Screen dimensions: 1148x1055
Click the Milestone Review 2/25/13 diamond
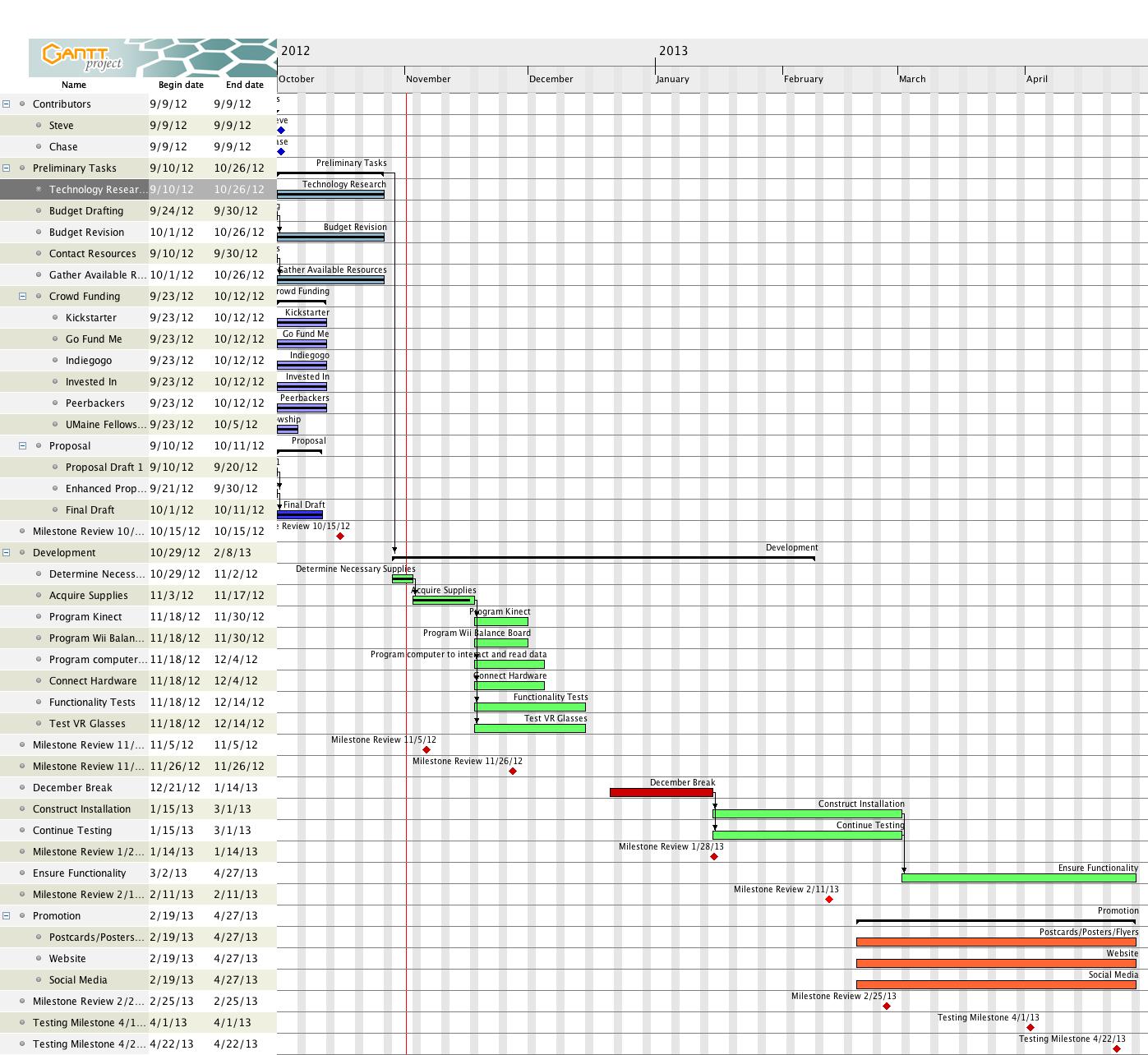point(887,1004)
